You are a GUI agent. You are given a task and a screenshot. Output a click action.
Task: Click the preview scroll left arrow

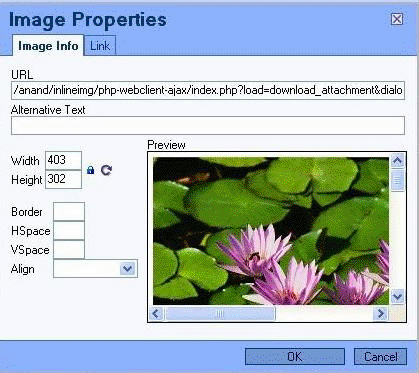pyautogui.click(x=156, y=313)
